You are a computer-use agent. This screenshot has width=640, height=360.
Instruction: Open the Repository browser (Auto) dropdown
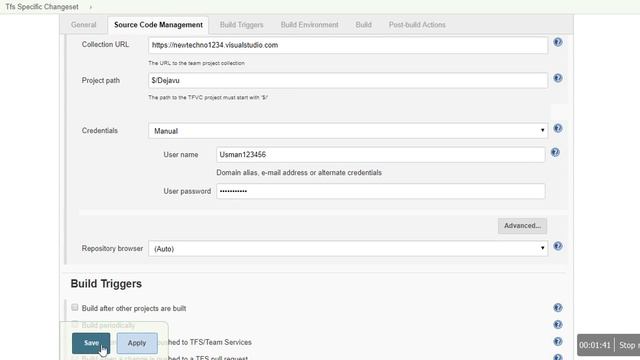(x=348, y=249)
